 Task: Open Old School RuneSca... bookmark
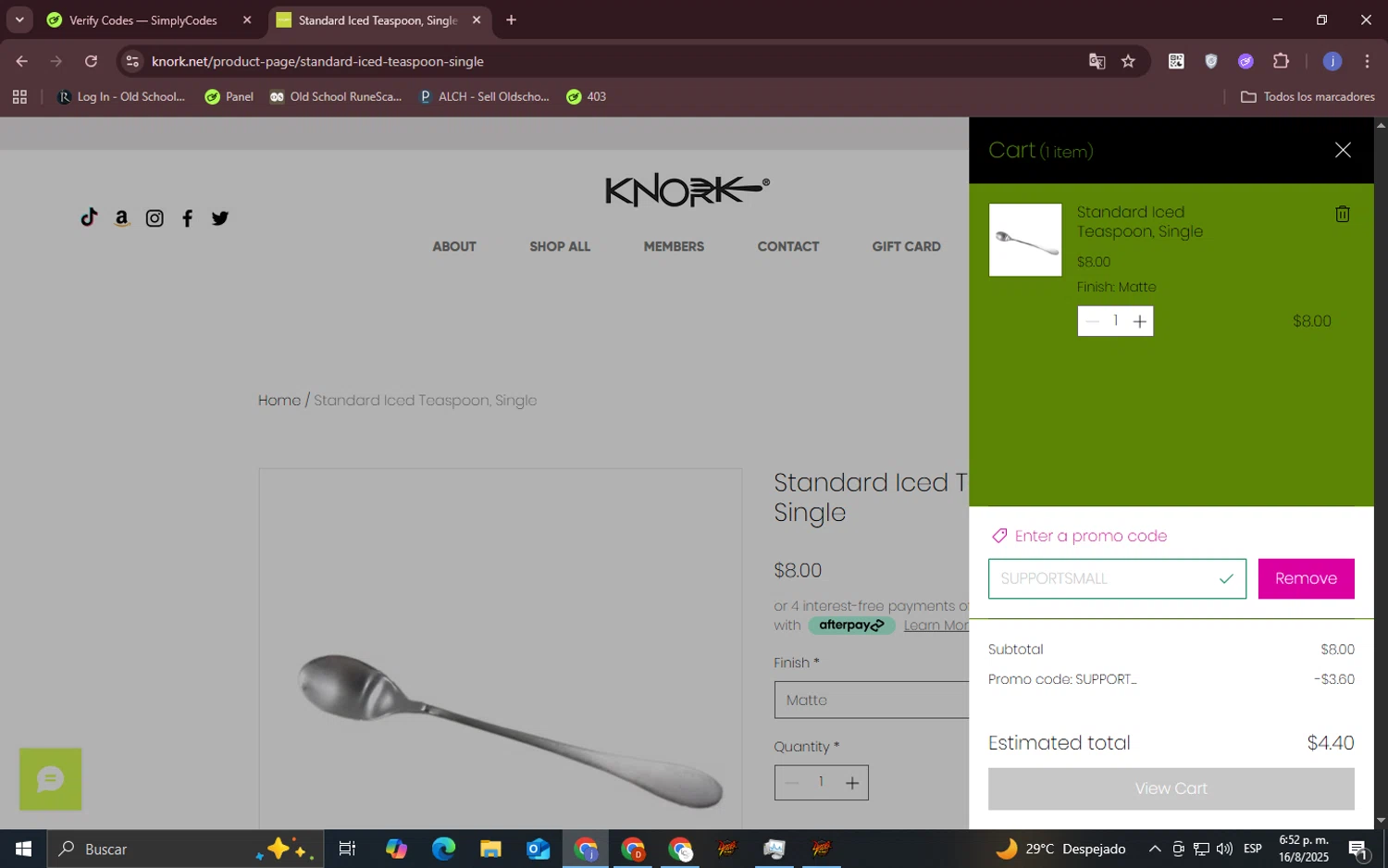coord(336,96)
